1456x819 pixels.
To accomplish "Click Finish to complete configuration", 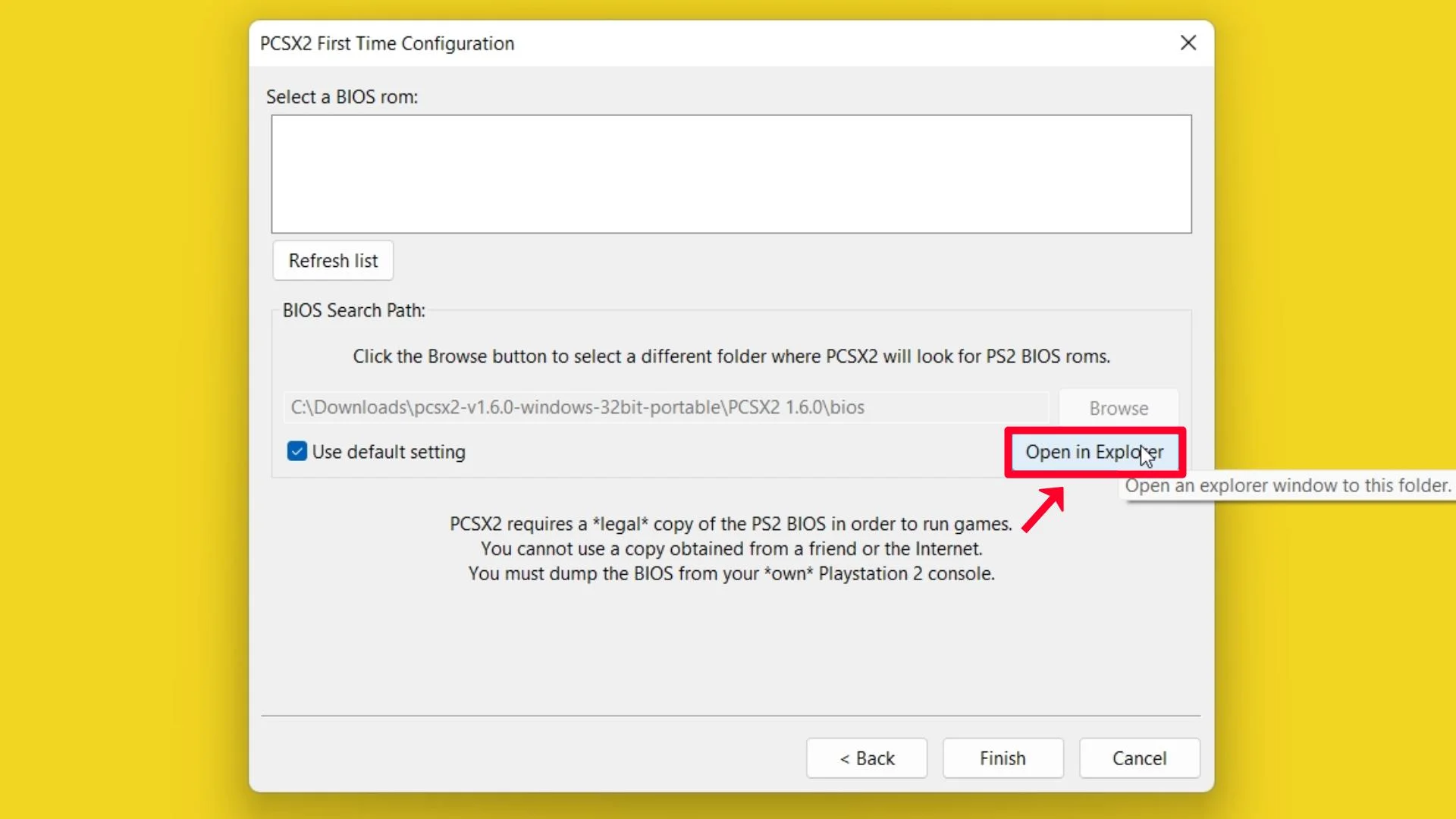I will click(1003, 758).
